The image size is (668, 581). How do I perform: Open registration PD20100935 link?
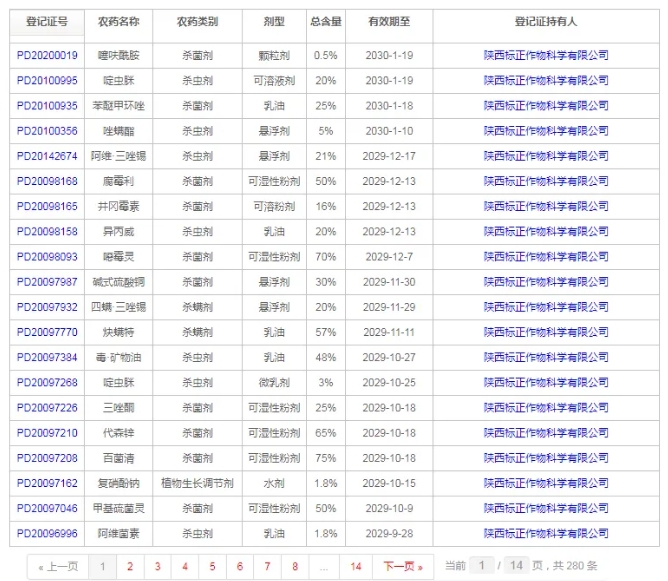(x=47, y=106)
